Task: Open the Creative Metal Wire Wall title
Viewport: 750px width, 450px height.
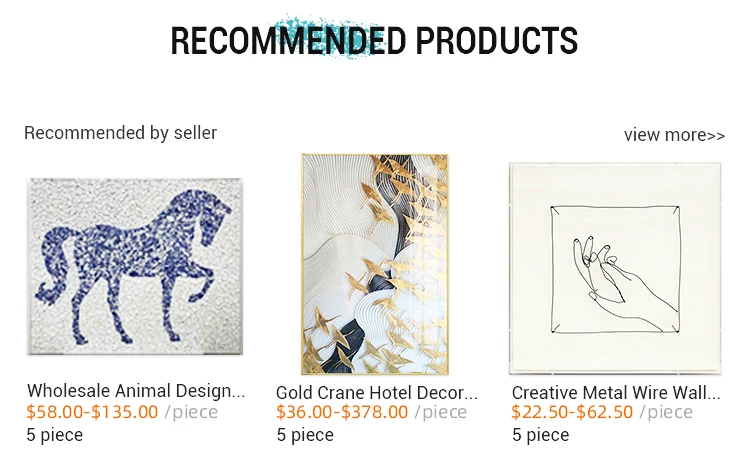Action: pos(616,392)
